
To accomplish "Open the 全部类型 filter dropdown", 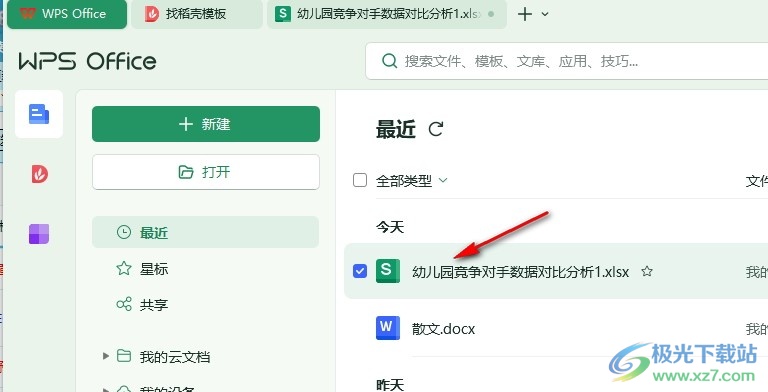I will (x=411, y=181).
